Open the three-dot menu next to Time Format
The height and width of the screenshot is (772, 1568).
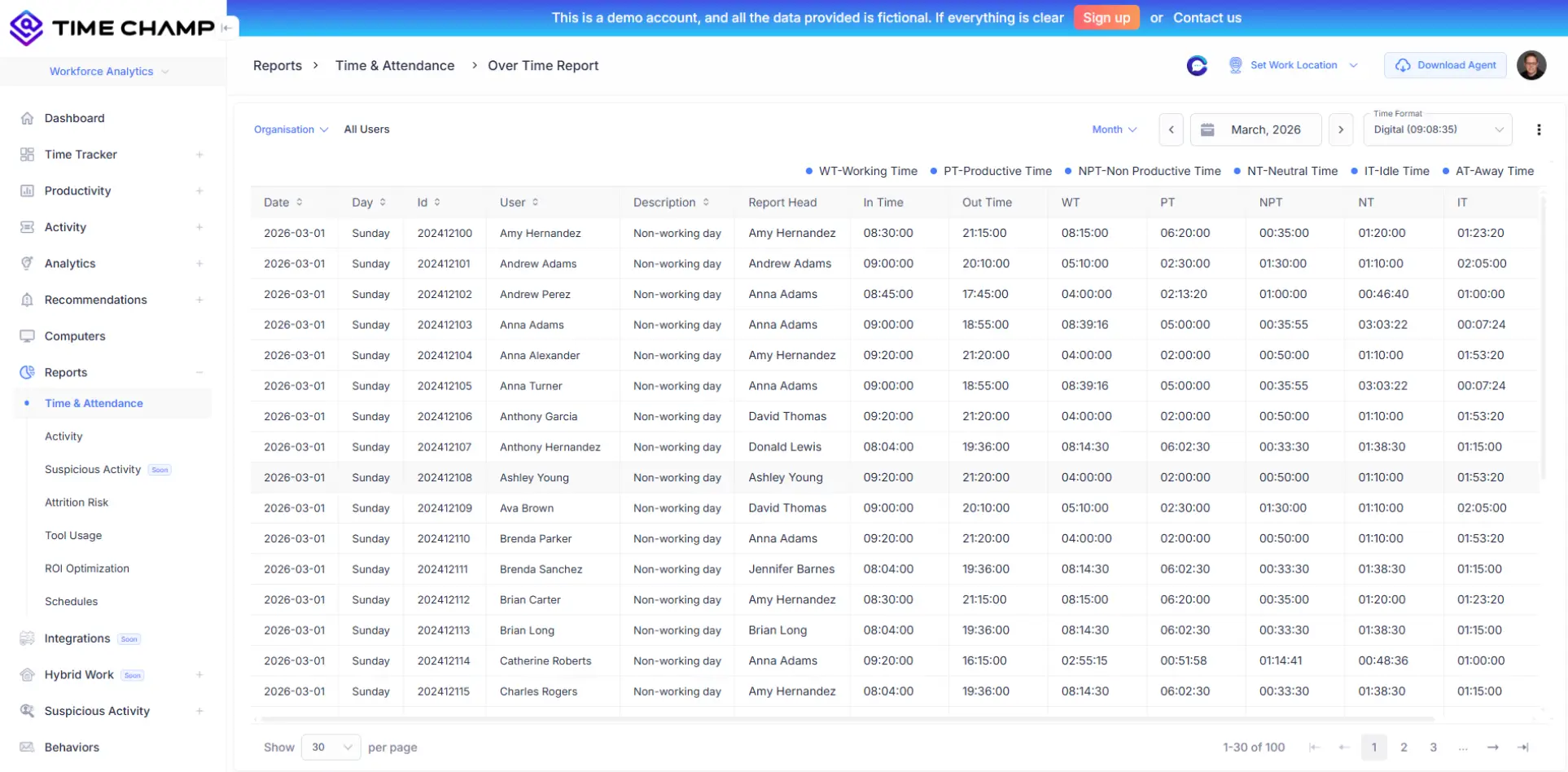1540,129
